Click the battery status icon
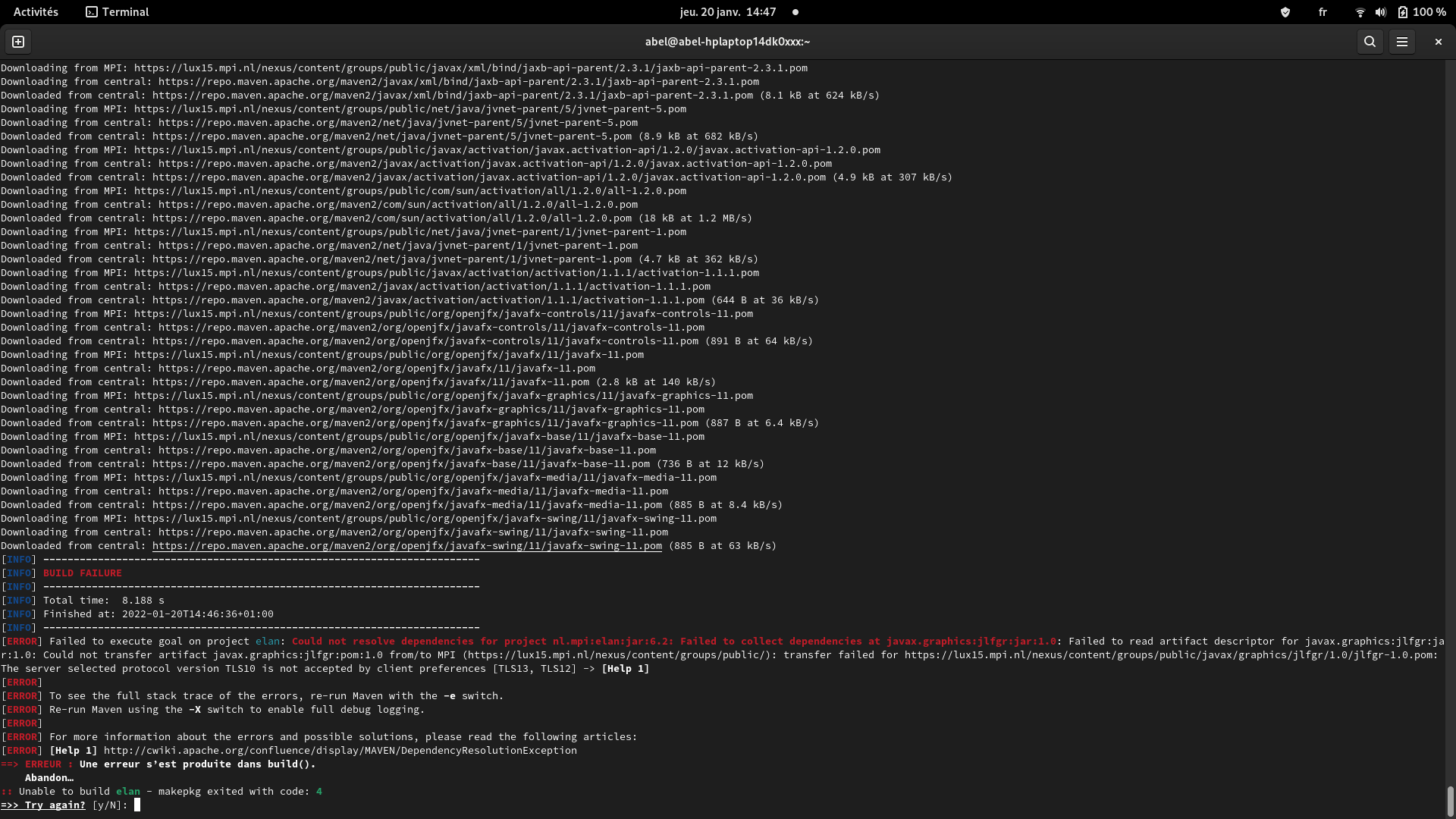The width and height of the screenshot is (1456, 819). tap(1402, 12)
